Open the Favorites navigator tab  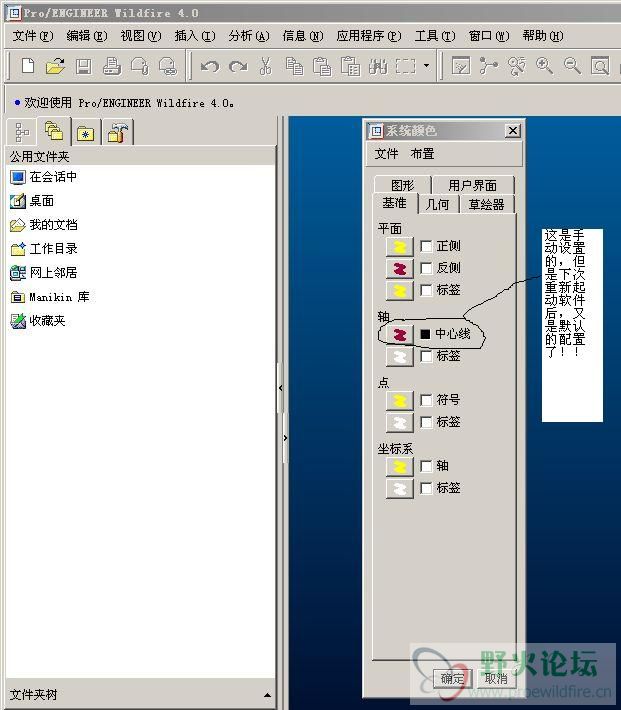click(x=86, y=132)
